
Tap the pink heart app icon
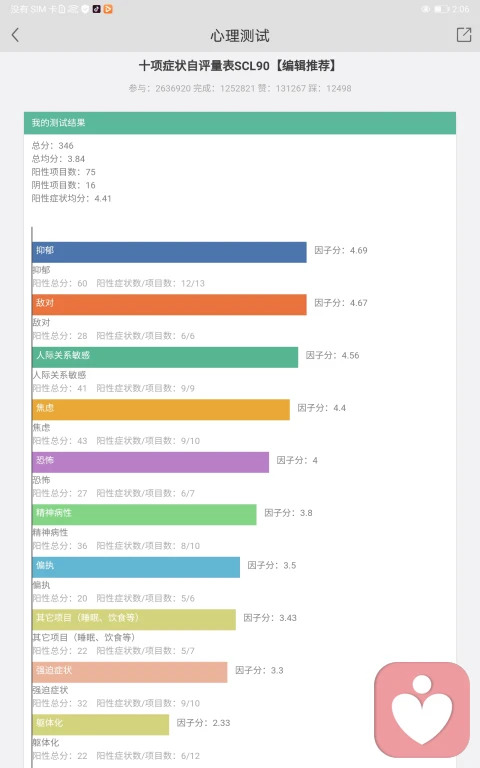pyautogui.click(x=422, y=710)
